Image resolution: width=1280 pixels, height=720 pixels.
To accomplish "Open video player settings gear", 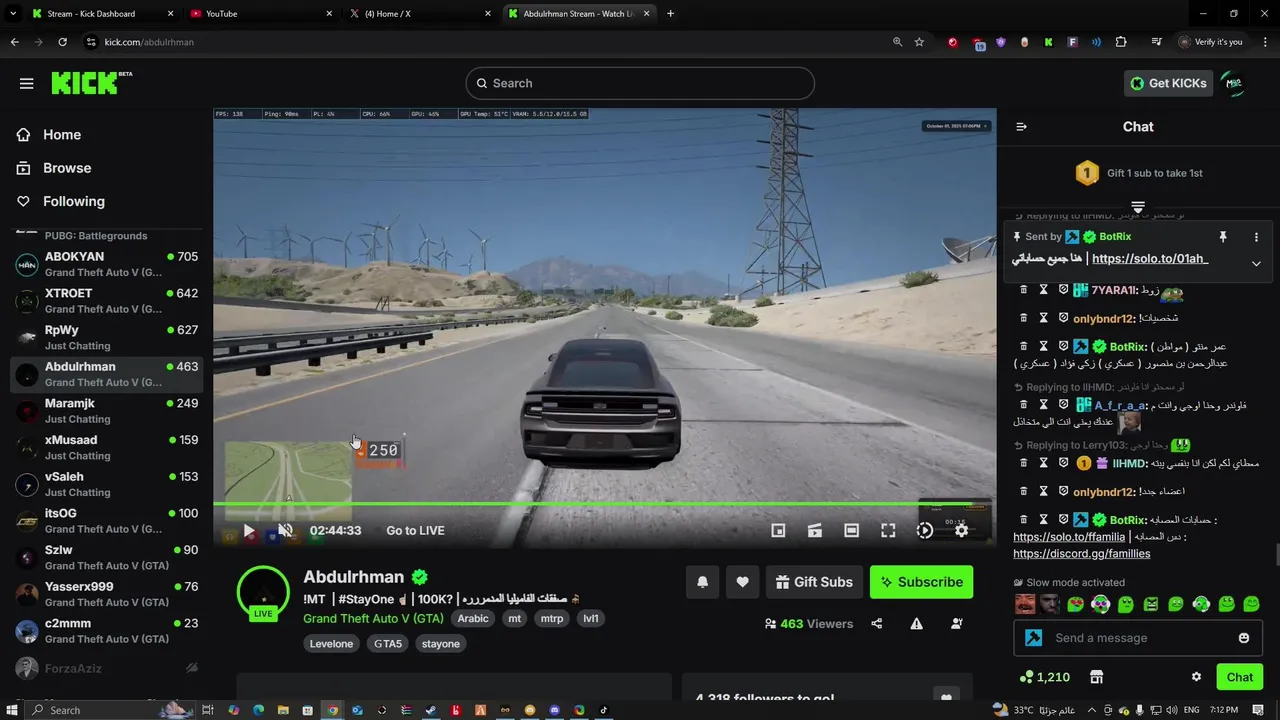I will click(961, 531).
